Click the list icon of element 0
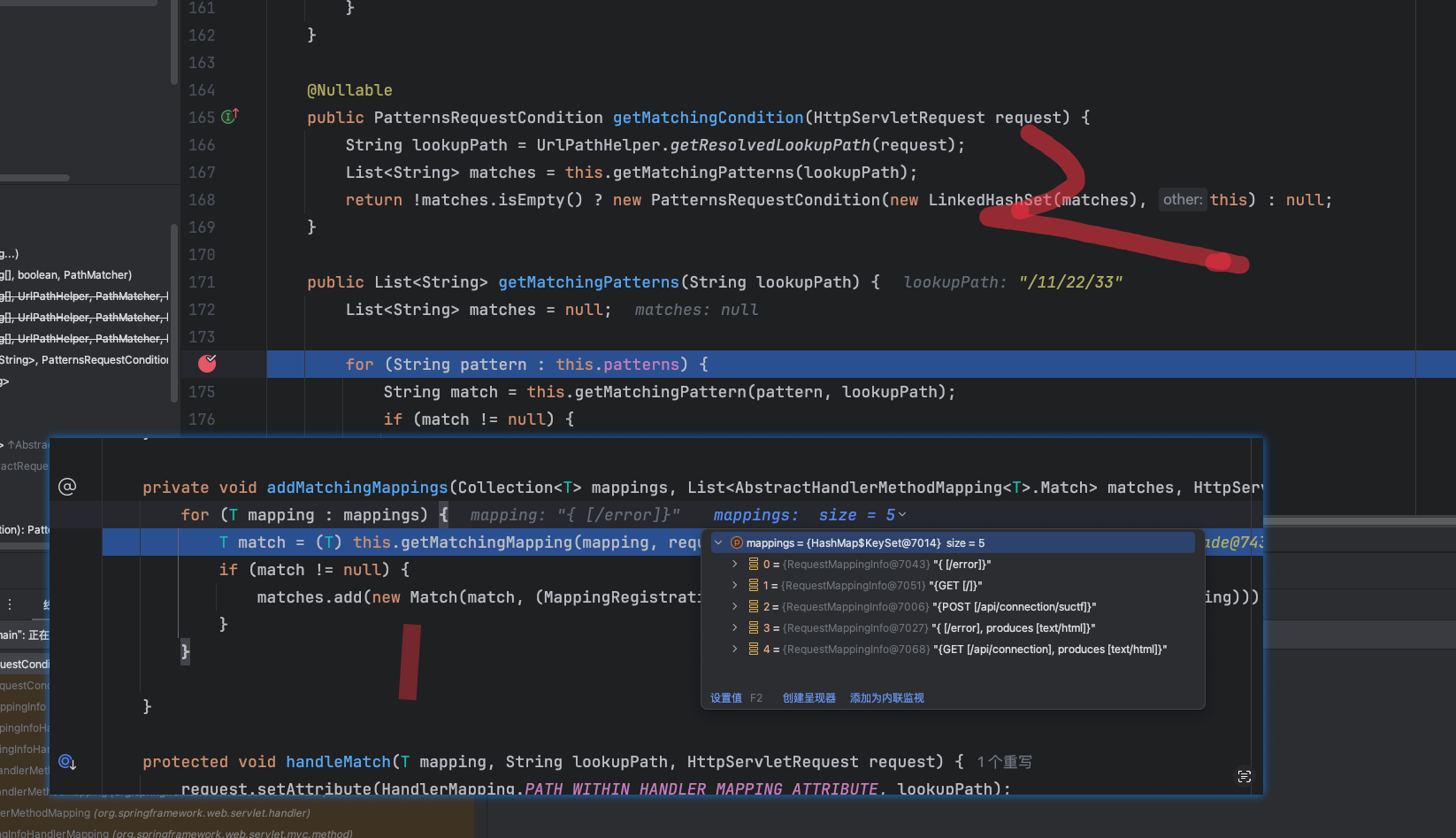 coord(754,565)
